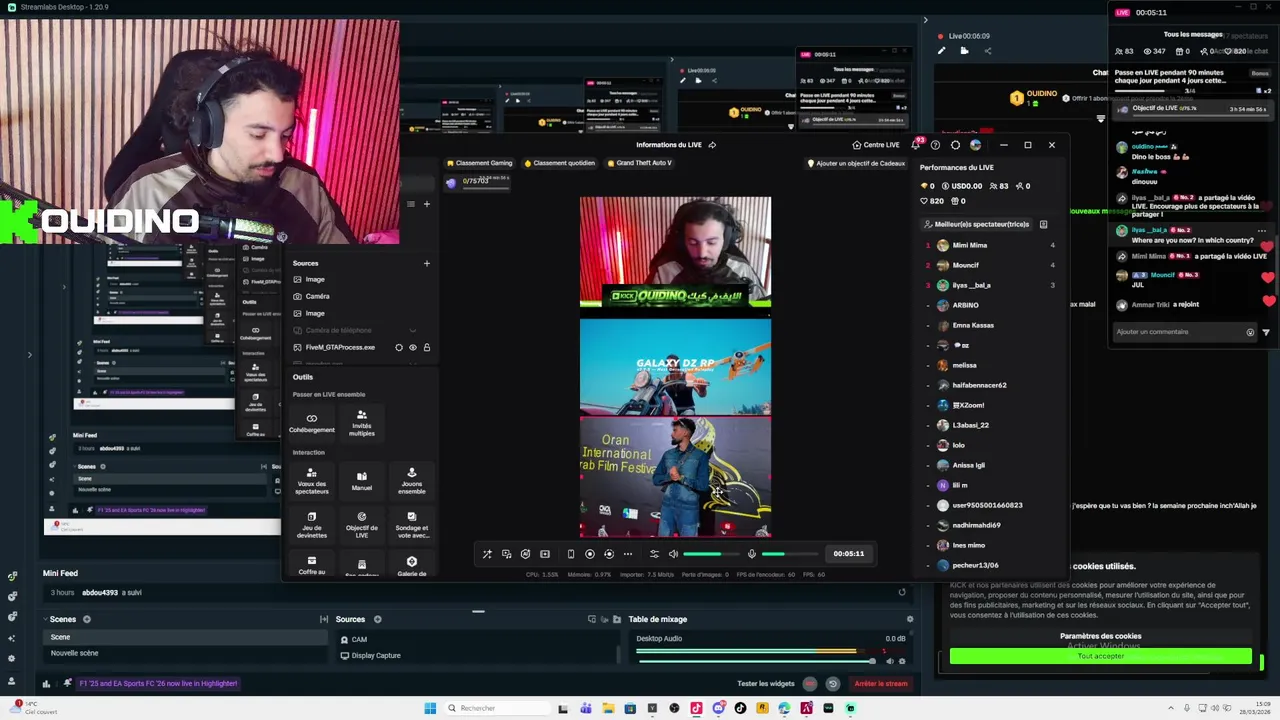Open the Tous les messages dropdown
1280x720 pixels.
pyautogui.click(x=1193, y=35)
